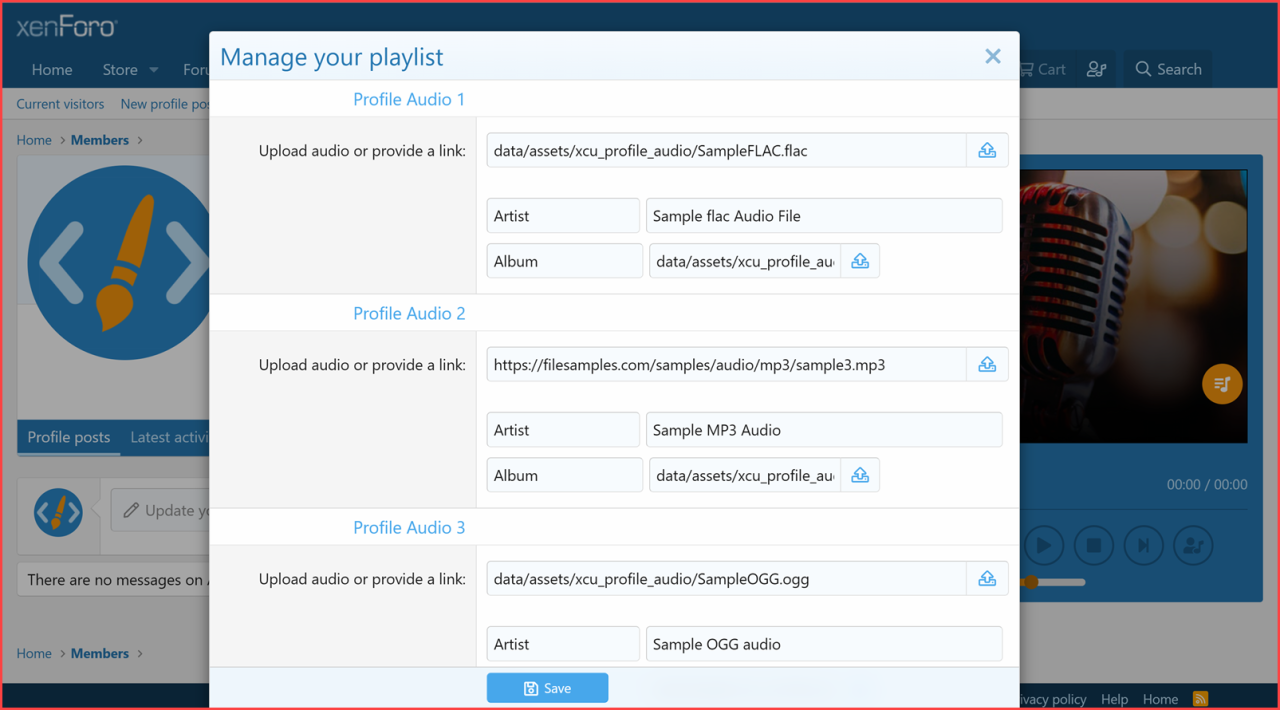Viewport: 1280px width, 710px height.
Task: Click the orange volume slider handle
Action: pyautogui.click(x=1030, y=582)
